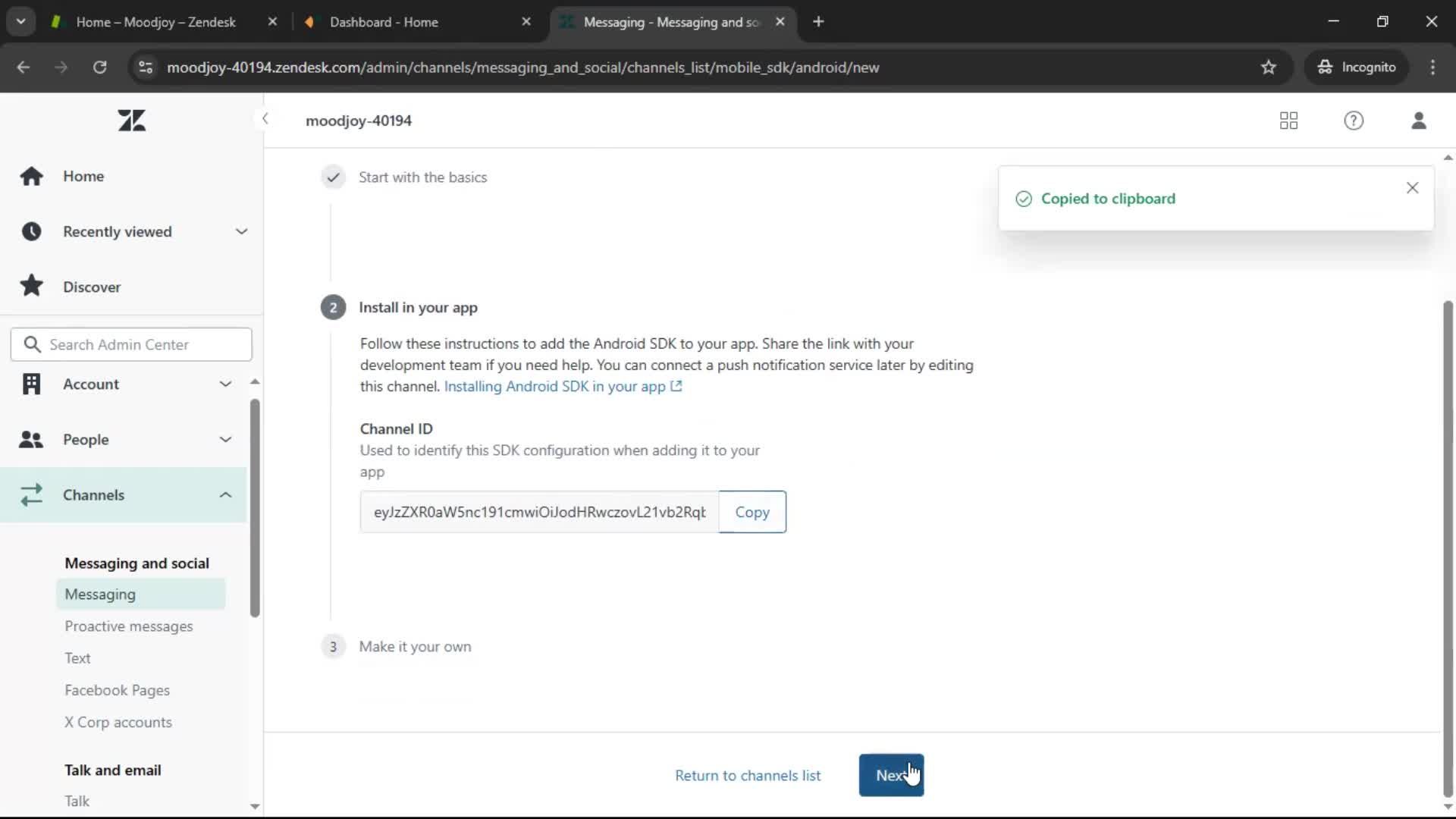Open Installing Android SDK in your app link

pyautogui.click(x=563, y=387)
